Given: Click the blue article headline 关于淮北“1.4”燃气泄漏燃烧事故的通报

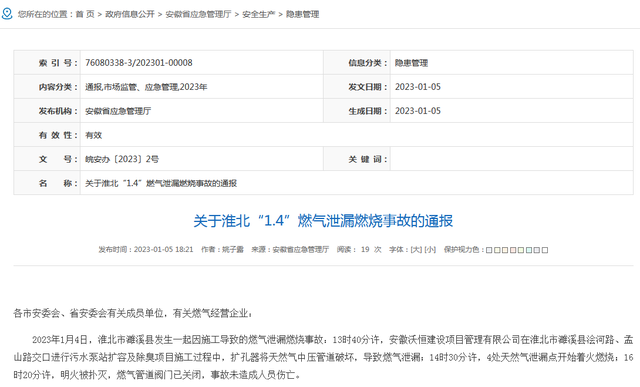Looking at the screenshot, I should point(323,221).
